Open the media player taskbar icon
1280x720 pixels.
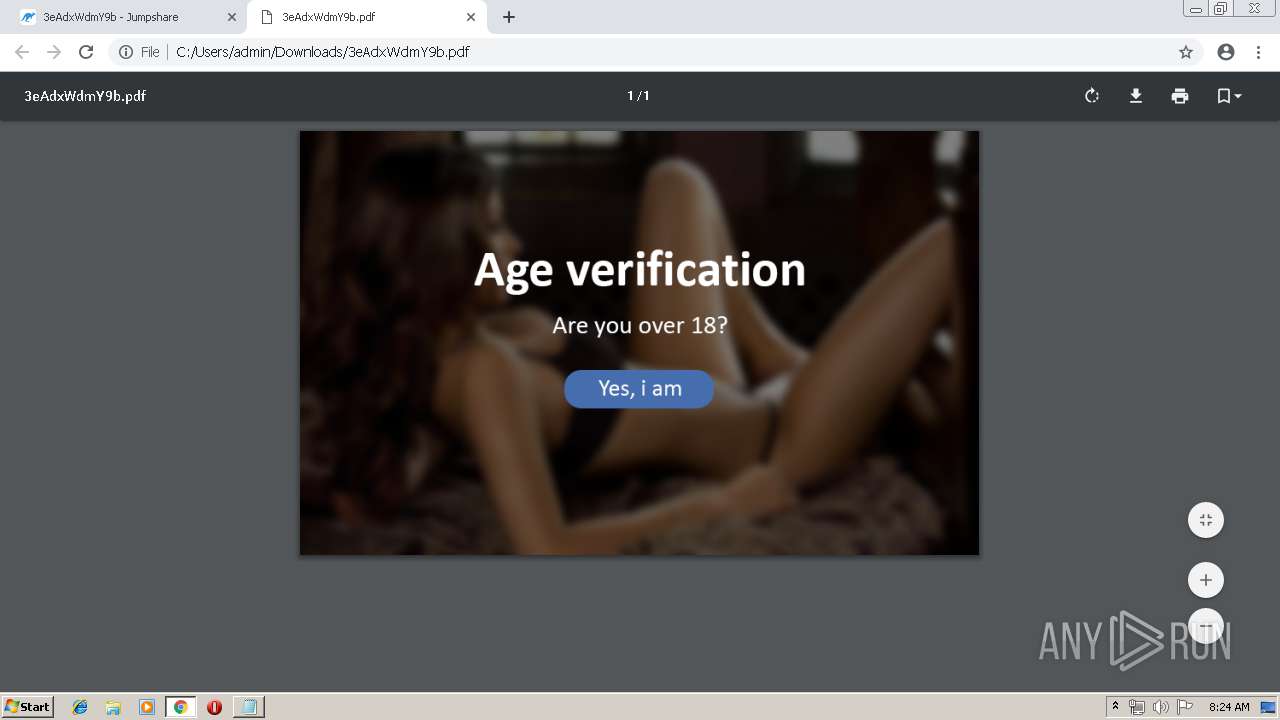click(x=147, y=707)
